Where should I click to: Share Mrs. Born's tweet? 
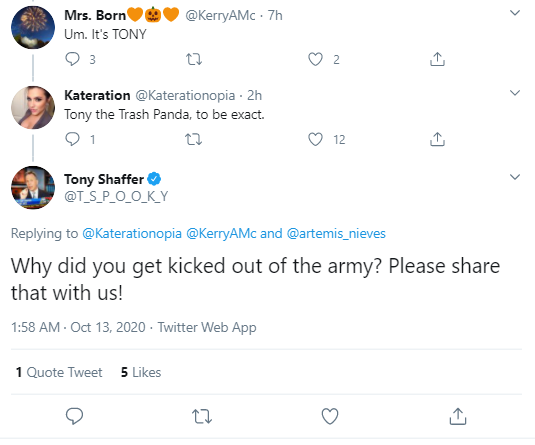tap(437, 59)
